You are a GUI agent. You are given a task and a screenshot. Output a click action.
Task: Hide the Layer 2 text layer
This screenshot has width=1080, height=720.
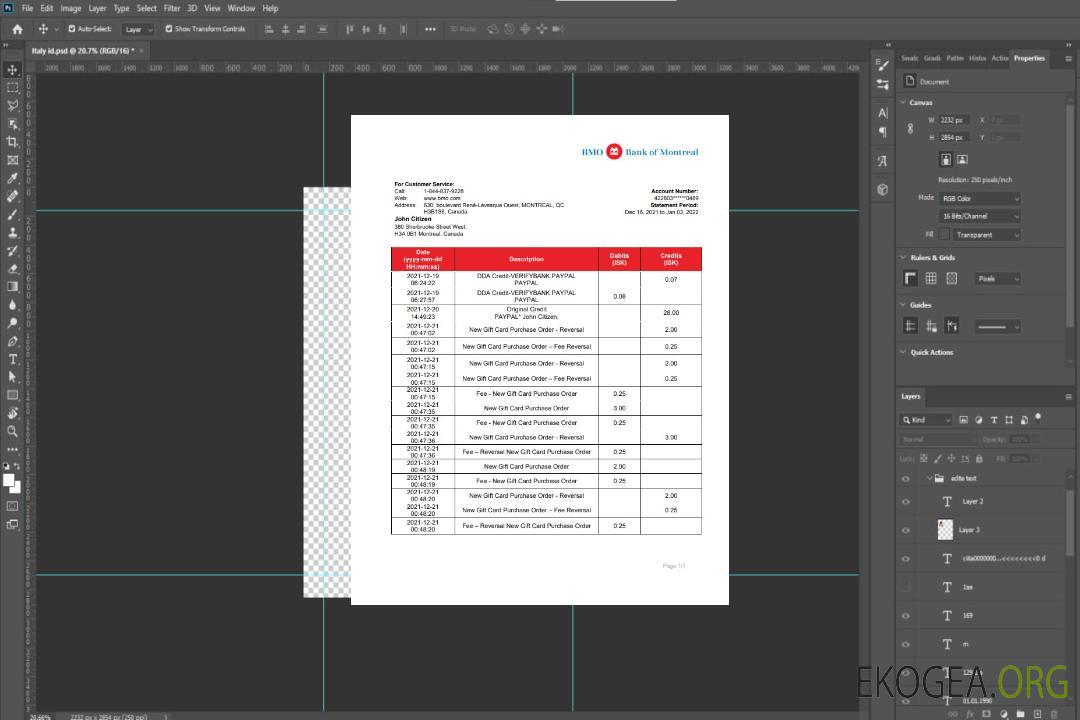pos(906,502)
